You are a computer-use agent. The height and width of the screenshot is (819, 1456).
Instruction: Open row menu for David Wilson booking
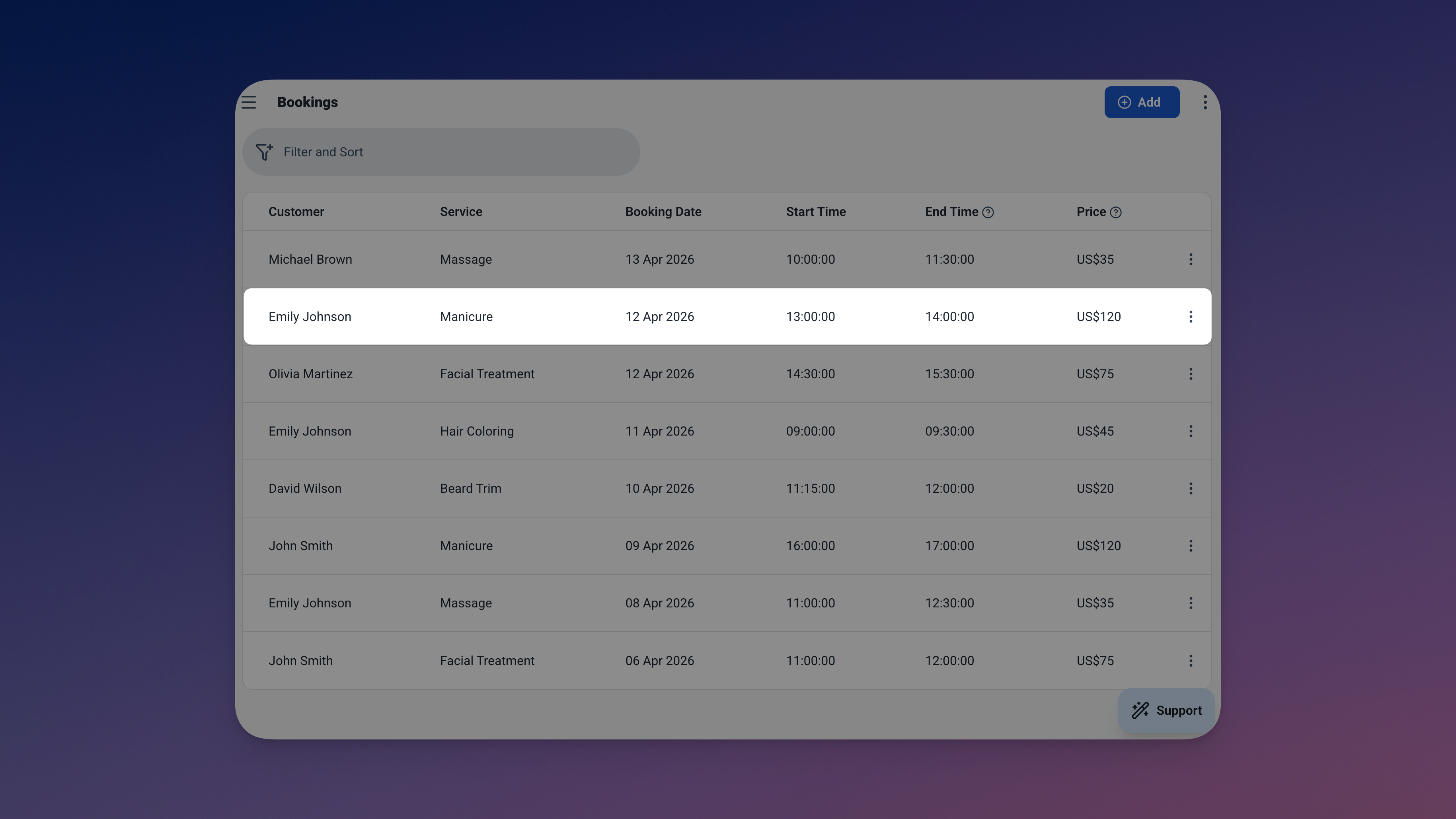(1190, 488)
